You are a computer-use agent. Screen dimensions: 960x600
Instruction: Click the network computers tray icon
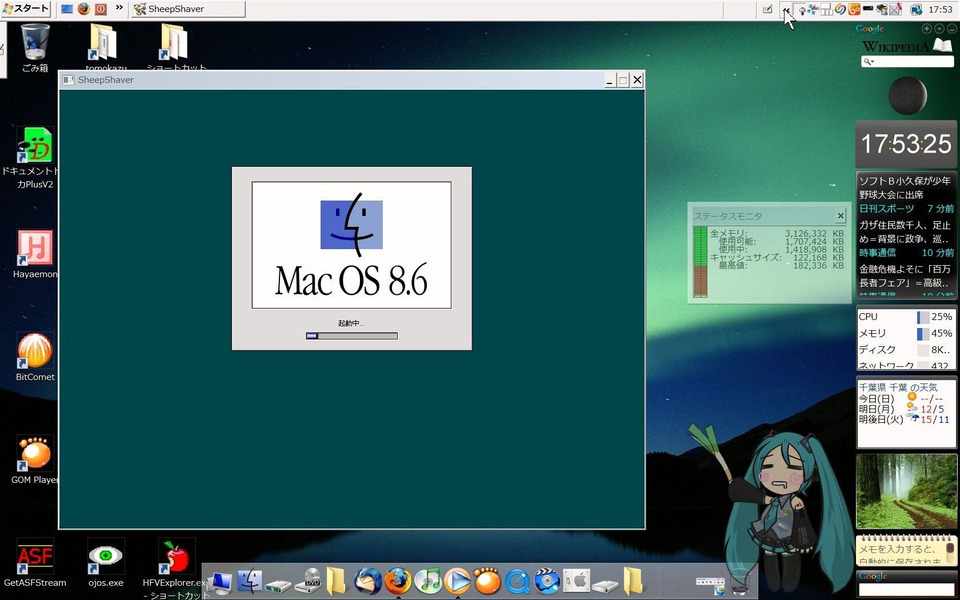coord(917,9)
